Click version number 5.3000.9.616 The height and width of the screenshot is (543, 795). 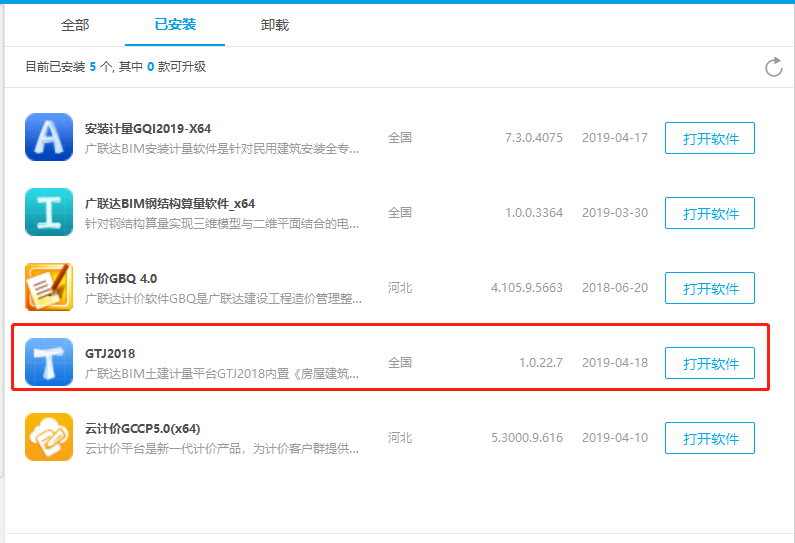(527, 438)
